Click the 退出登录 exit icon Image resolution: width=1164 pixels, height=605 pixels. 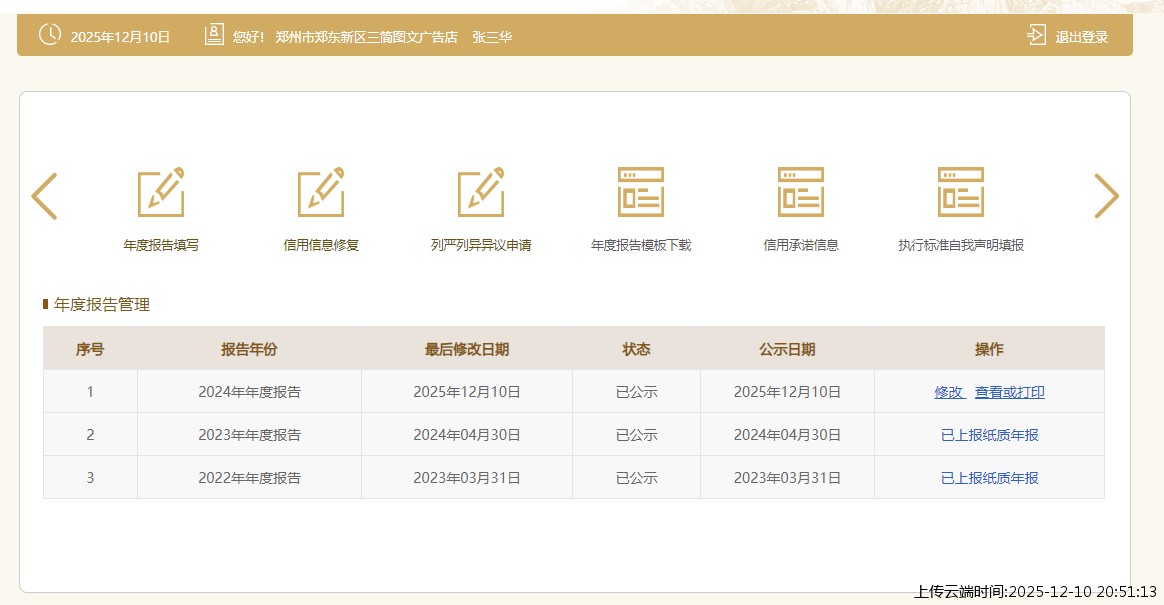coord(1036,36)
